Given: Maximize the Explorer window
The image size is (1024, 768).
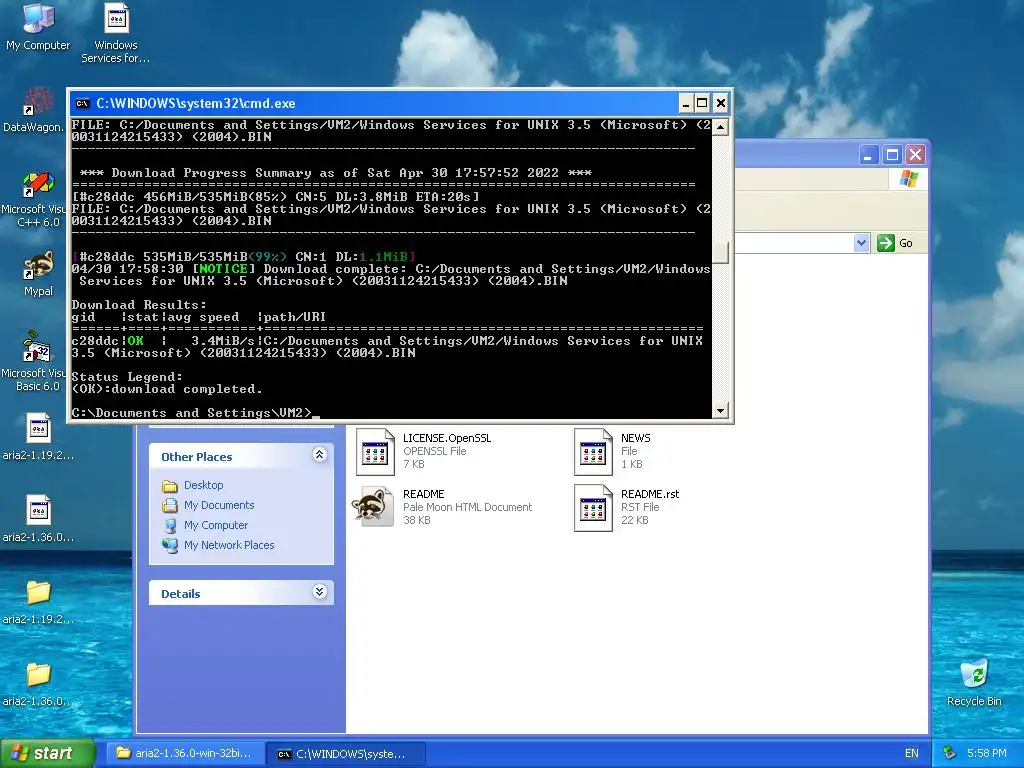Looking at the screenshot, I should [x=892, y=155].
